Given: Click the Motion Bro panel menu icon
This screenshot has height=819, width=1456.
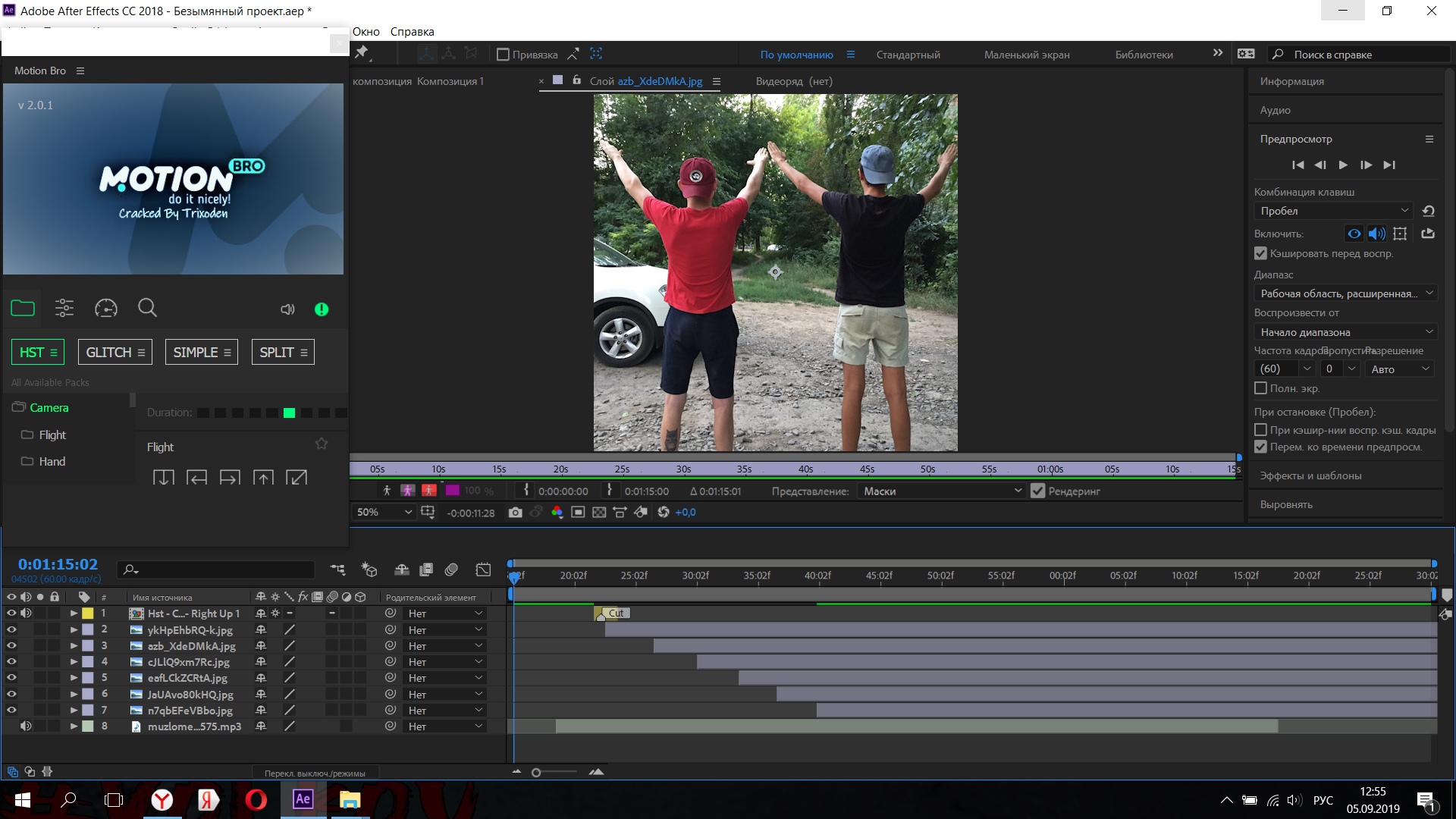Looking at the screenshot, I should click(x=80, y=70).
